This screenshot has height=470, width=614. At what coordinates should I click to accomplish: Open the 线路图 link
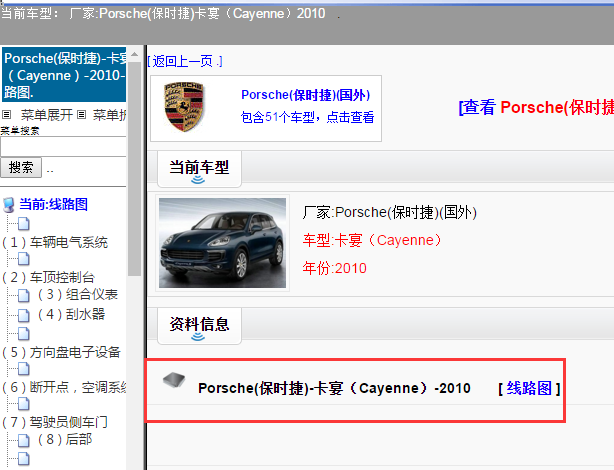coord(529,388)
